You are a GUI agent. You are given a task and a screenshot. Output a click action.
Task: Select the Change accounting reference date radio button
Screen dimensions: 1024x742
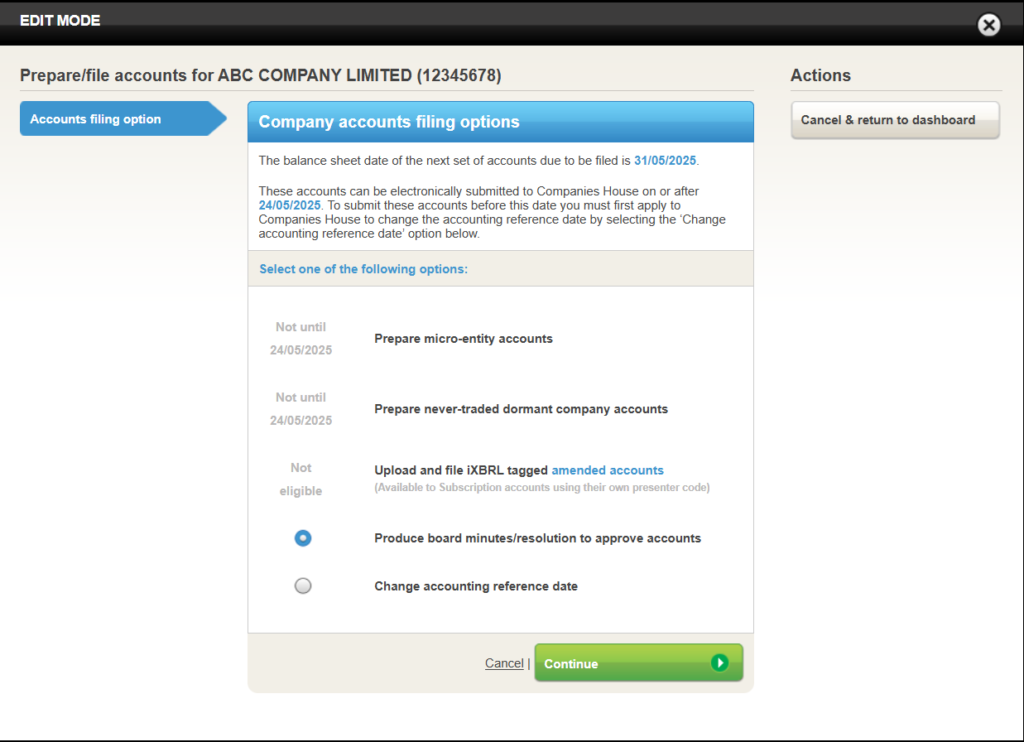303,586
